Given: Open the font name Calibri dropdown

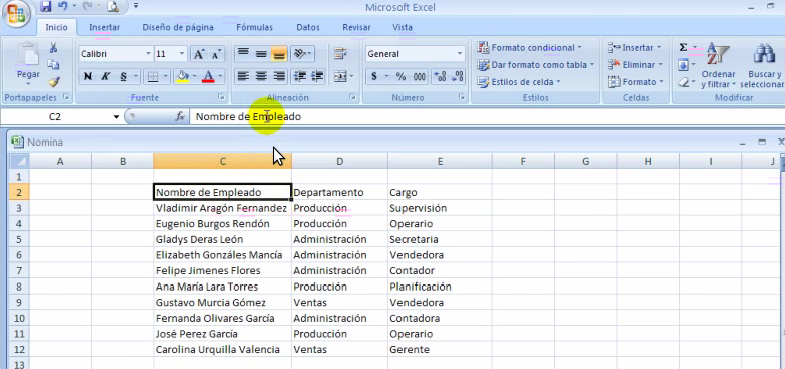Looking at the screenshot, I should pos(148,54).
